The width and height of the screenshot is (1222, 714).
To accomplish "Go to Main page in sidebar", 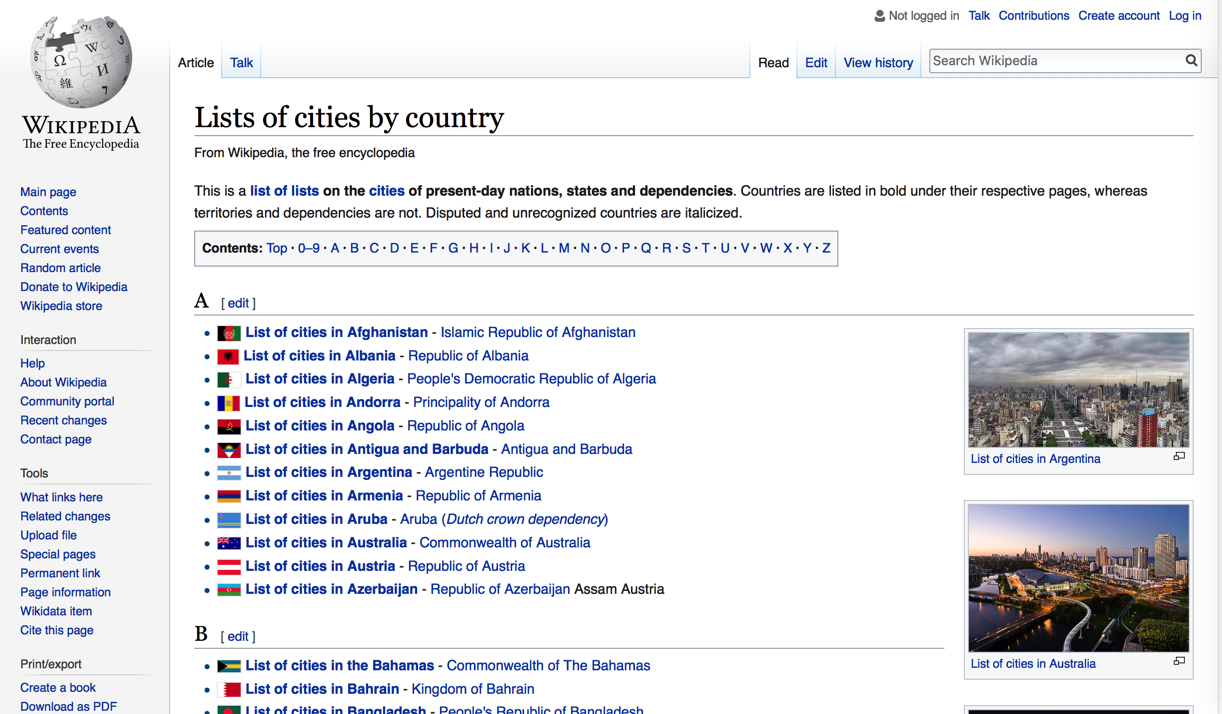I will [48, 192].
